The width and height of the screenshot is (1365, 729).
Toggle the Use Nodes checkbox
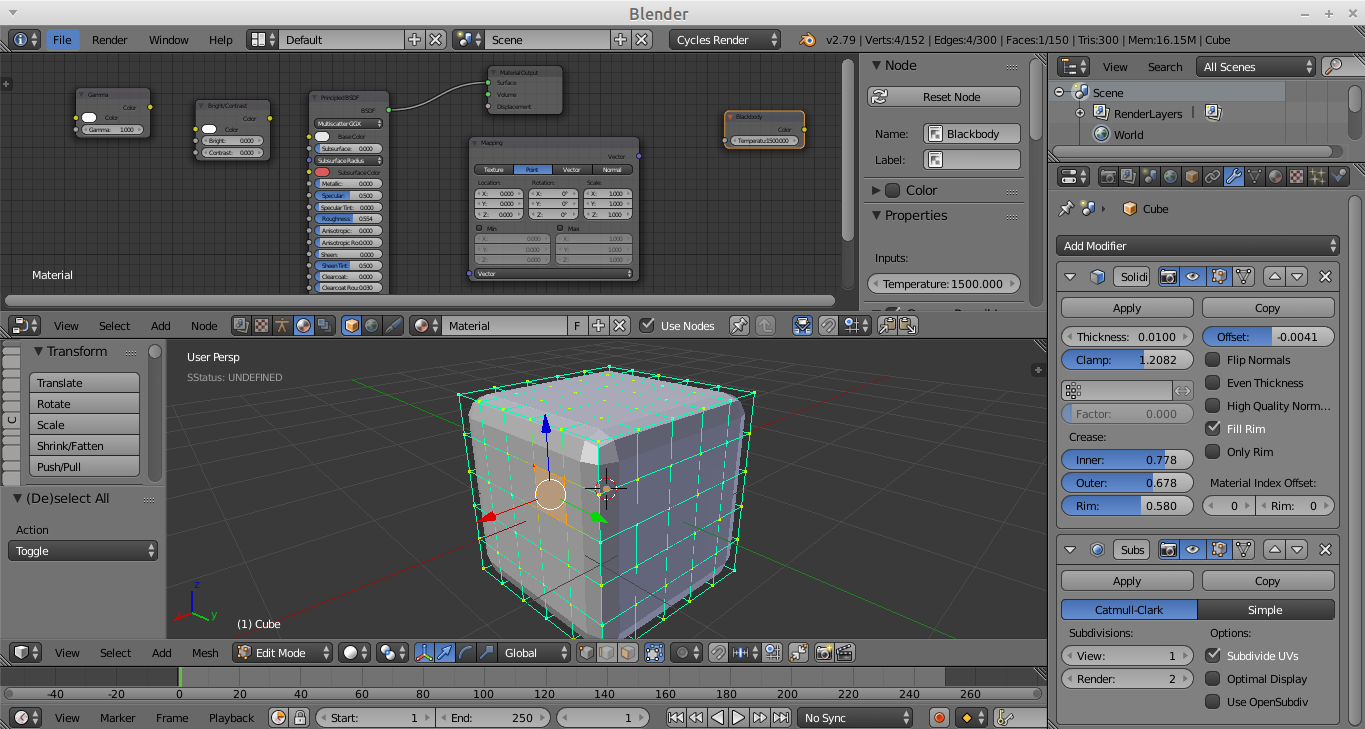647,326
